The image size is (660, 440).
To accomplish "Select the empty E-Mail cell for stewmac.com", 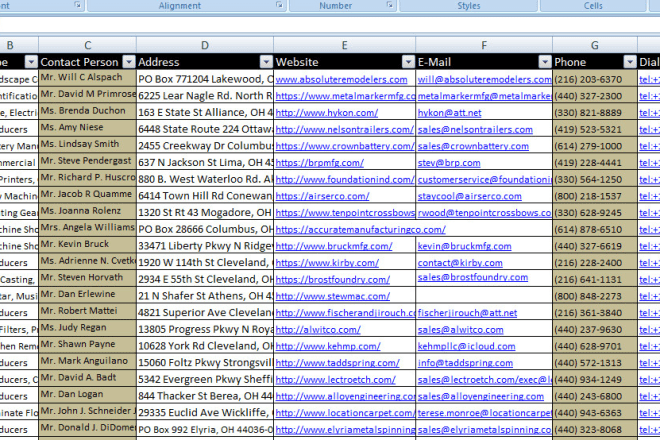I will (484, 296).
